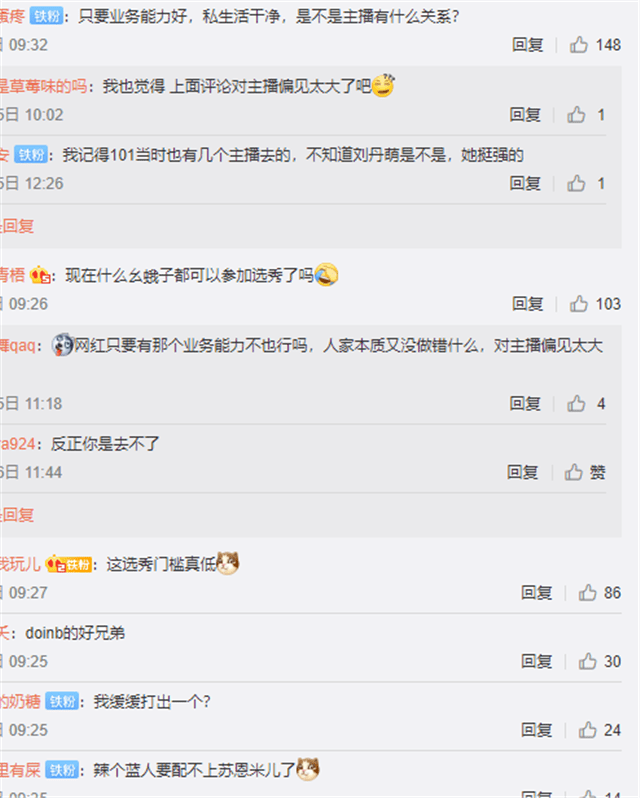The width and height of the screenshot is (640, 798).
Task: Expand replies link below the 11:44 comment
Action: [x=17, y=515]
